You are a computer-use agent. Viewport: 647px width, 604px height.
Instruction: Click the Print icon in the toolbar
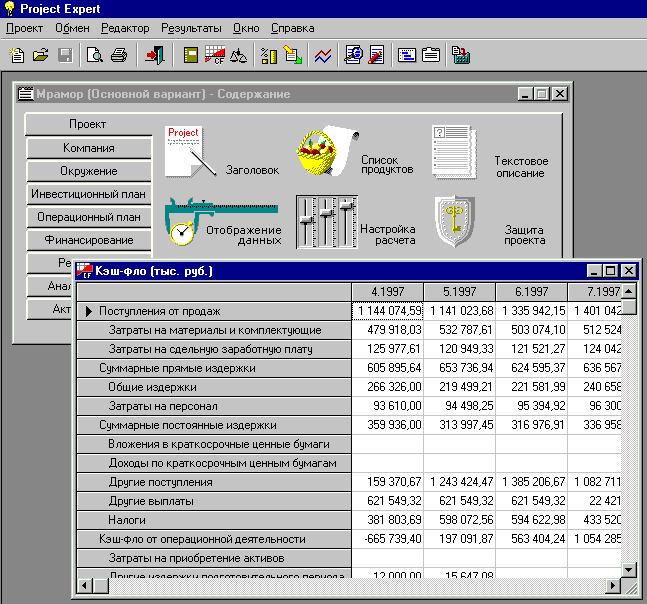(x=119, y=55)
